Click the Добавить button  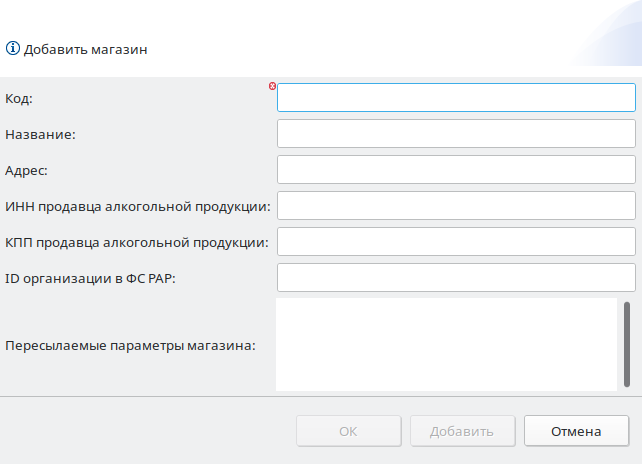(463, 431)
